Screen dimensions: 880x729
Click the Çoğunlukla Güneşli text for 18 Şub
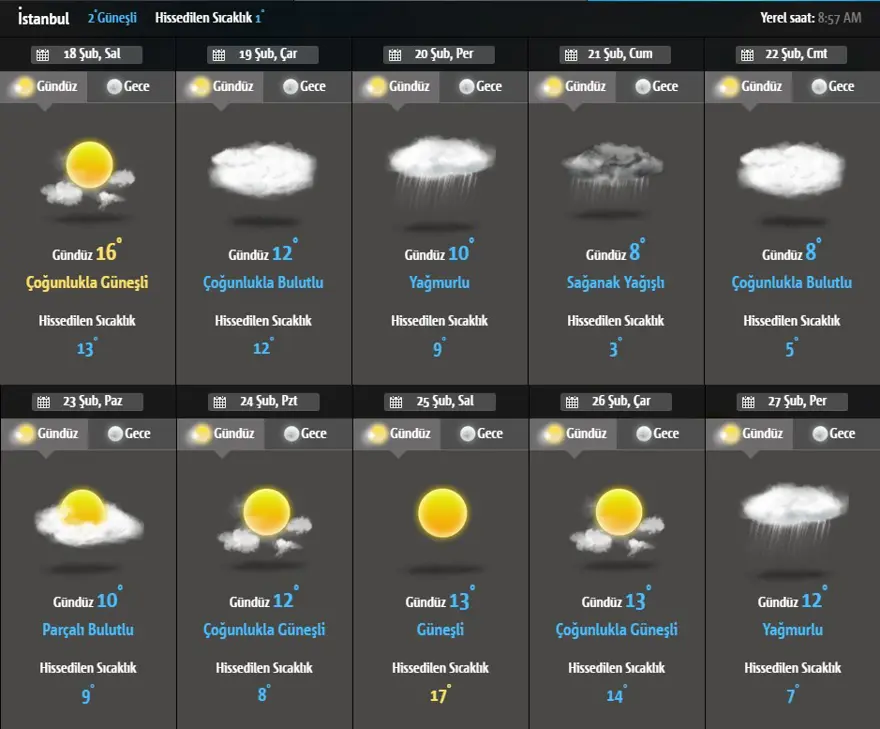pyautogui.click(x=87, y=283)
